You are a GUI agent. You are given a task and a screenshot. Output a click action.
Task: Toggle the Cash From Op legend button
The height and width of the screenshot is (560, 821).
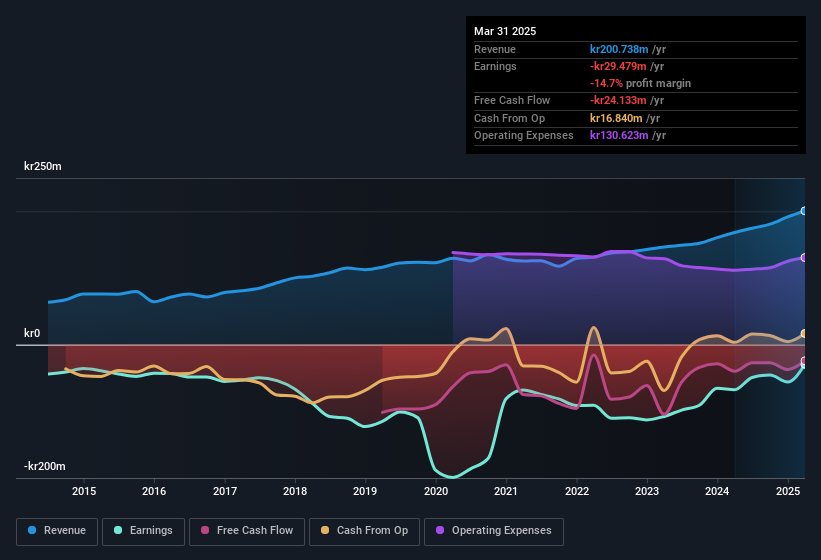[364, 531]
